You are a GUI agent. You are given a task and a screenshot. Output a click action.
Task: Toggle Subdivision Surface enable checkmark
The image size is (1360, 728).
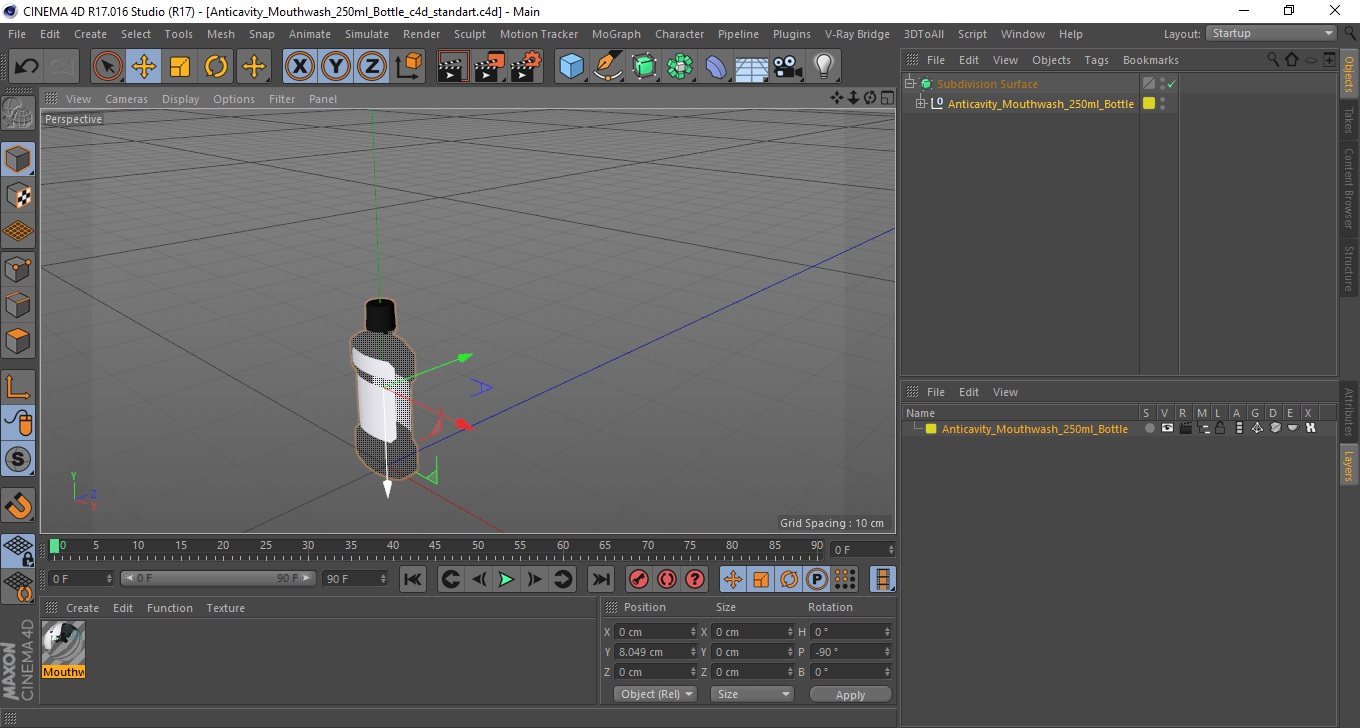tap(1171, 84)
